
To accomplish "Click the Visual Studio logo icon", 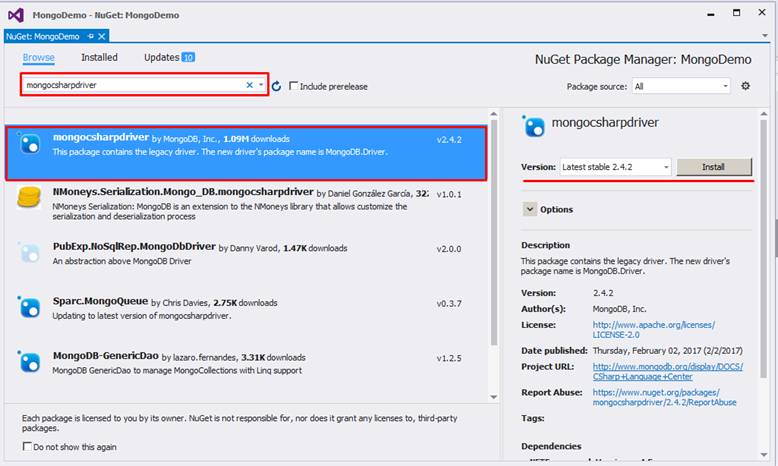I will click(x=15, y=14).
